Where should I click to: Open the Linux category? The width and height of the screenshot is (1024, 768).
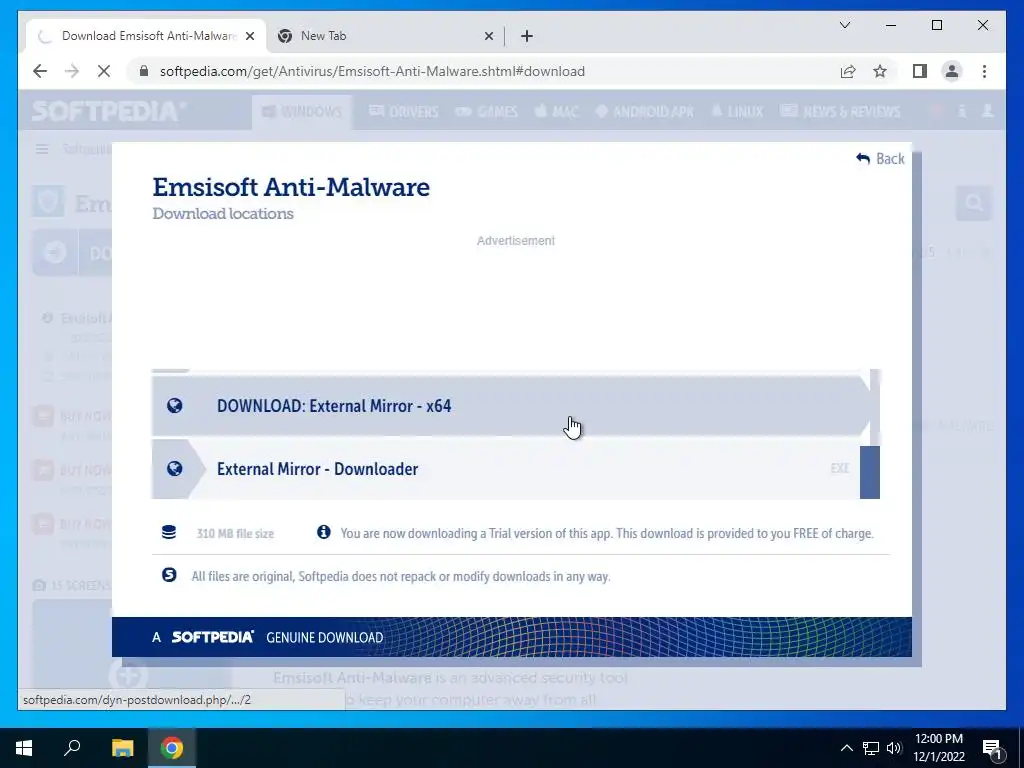pos(737,112)
